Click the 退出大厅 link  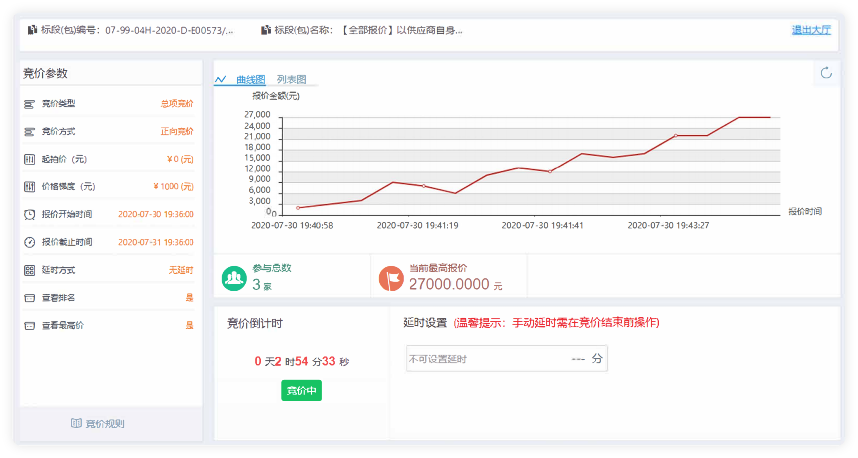click(x=811, y=30)
